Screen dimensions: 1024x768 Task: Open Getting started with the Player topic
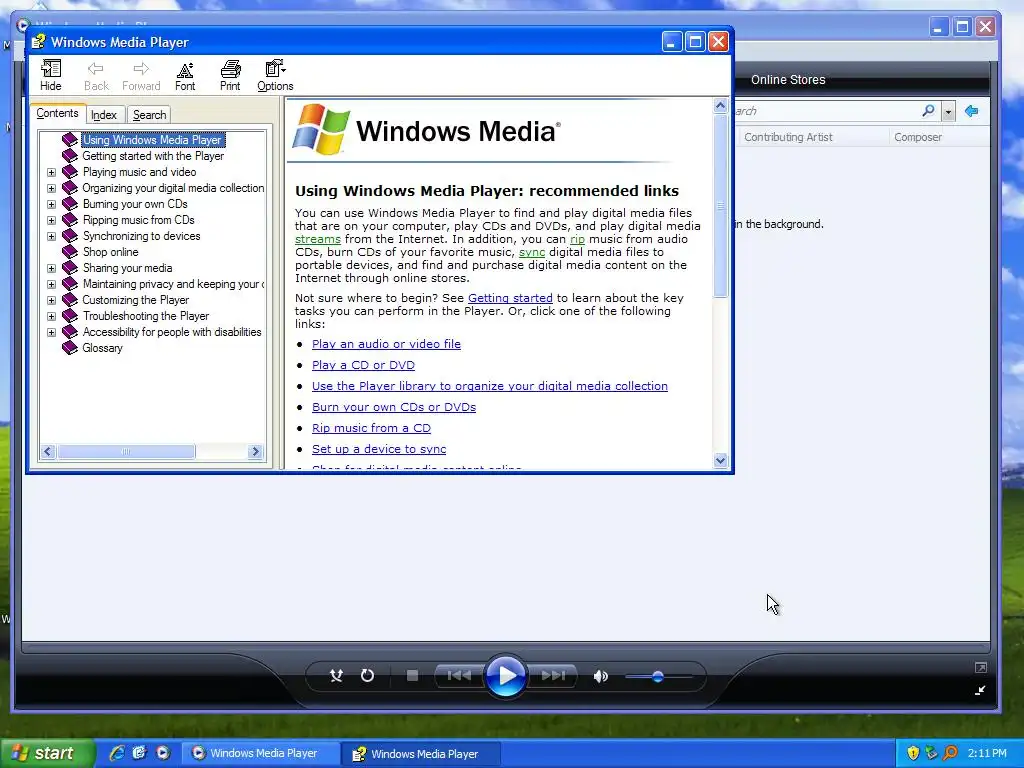point(153,156)
